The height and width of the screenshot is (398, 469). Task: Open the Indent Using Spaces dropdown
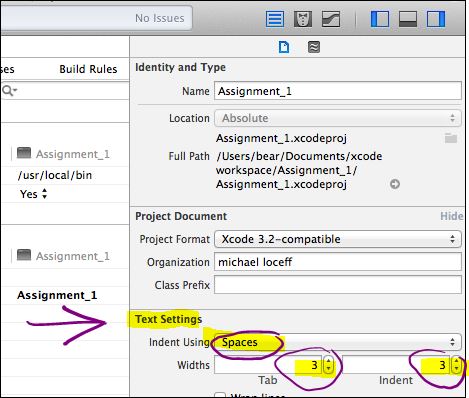[338, 342]
